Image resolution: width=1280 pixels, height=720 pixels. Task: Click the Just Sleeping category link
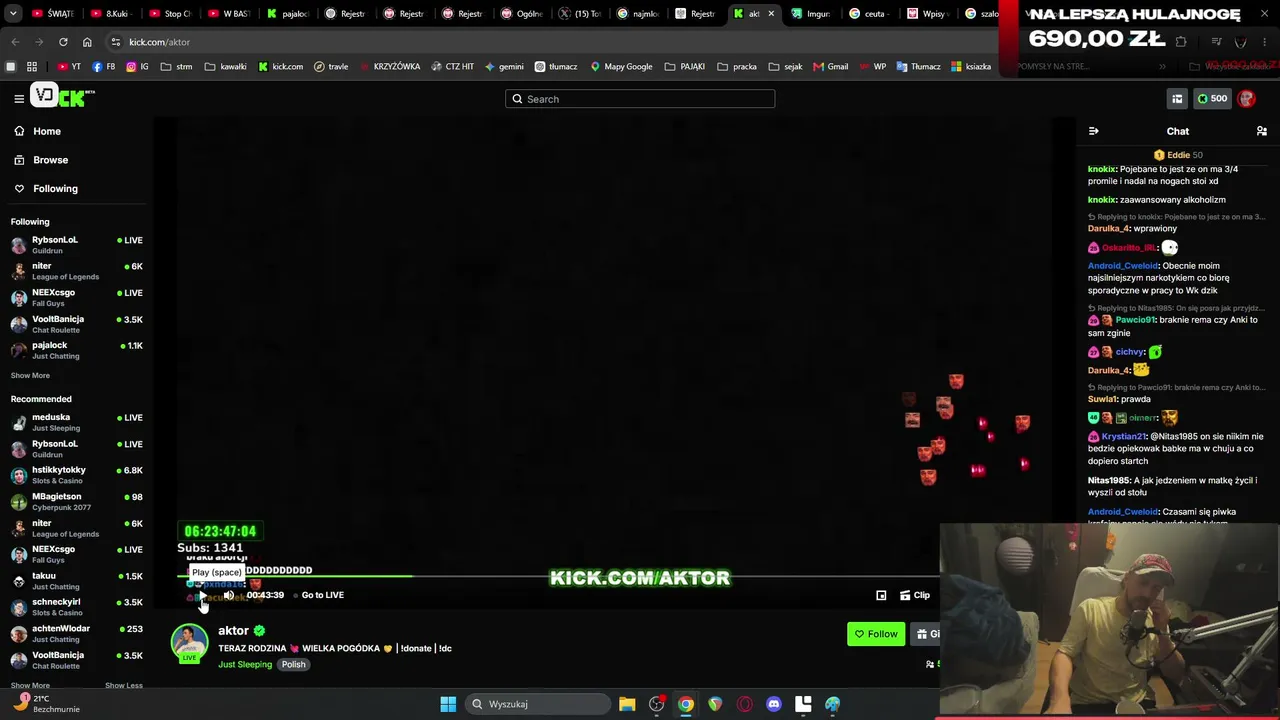coord(245,665)
